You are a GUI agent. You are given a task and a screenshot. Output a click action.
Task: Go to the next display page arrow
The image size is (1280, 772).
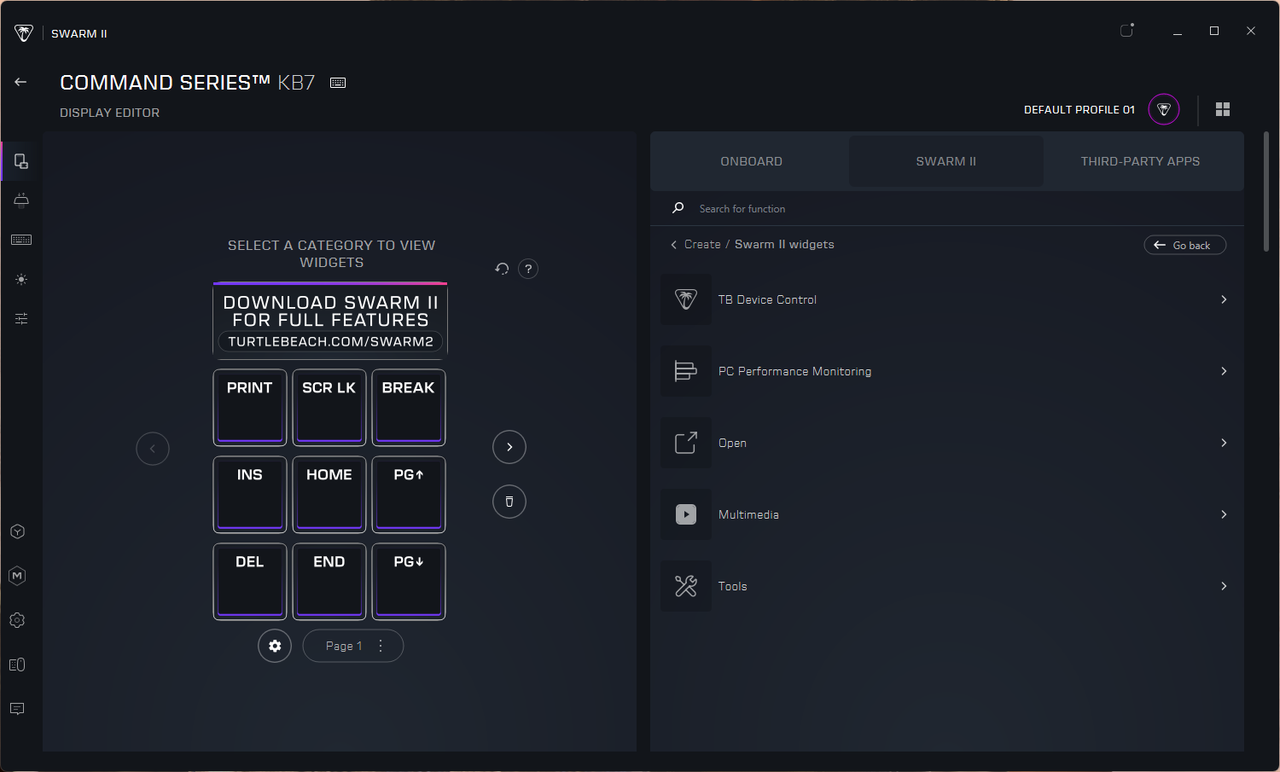click(x=509, y=447)
